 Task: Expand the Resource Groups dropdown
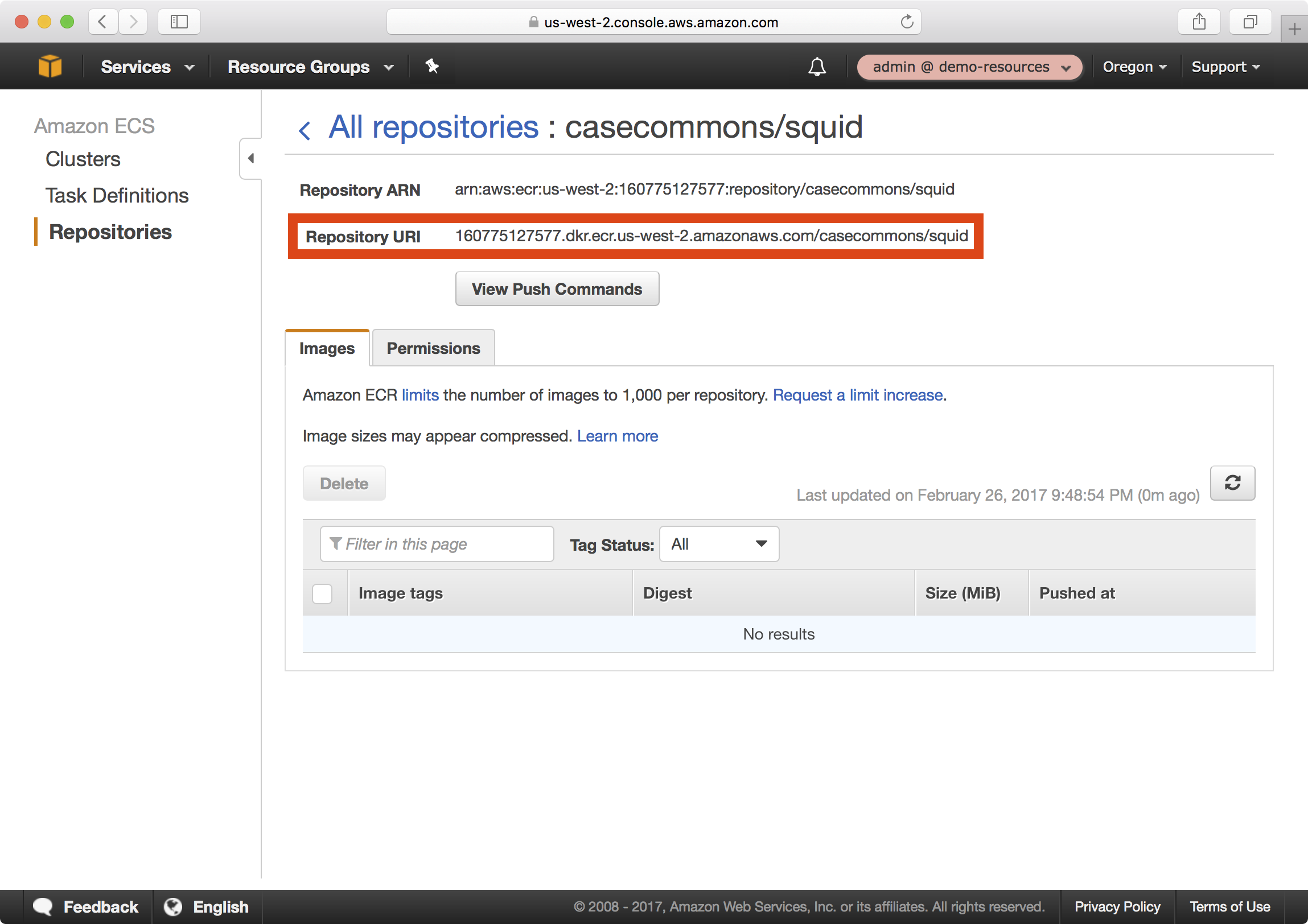(x=310, y=67)
